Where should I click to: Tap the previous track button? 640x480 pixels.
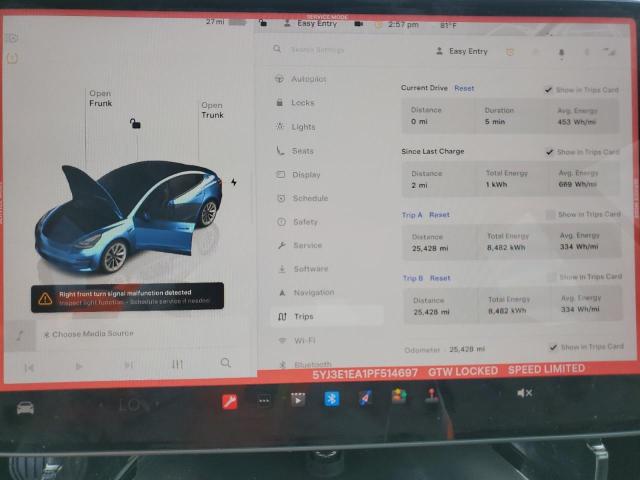[x=29, y=368]
